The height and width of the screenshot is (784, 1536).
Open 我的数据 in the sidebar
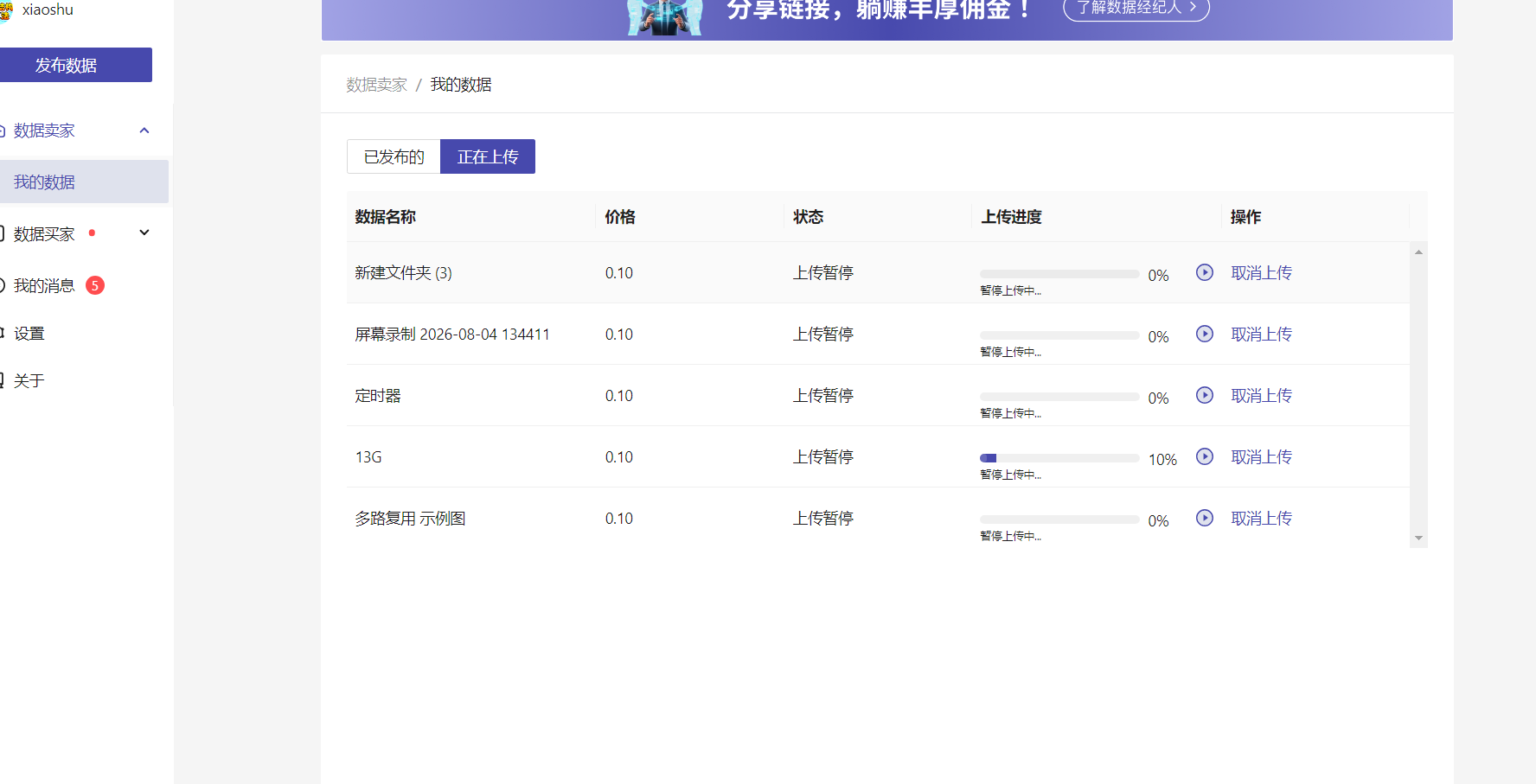coord(84,182)
